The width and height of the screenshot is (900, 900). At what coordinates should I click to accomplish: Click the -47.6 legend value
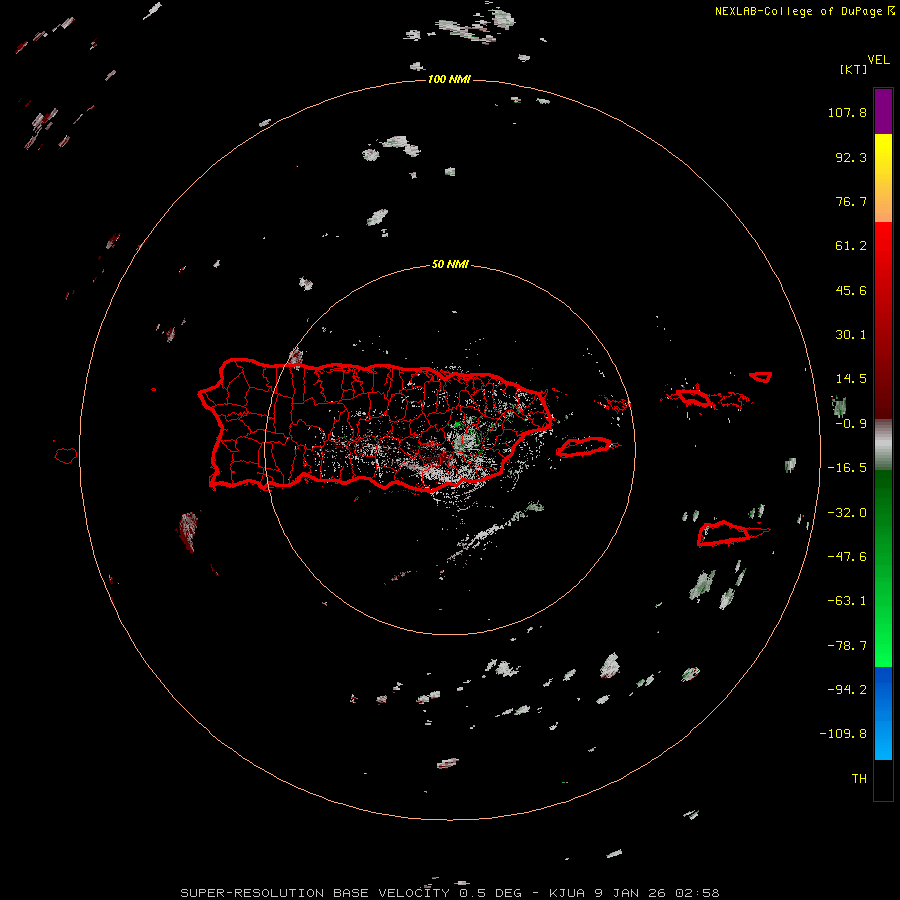(x=847, y=557)
